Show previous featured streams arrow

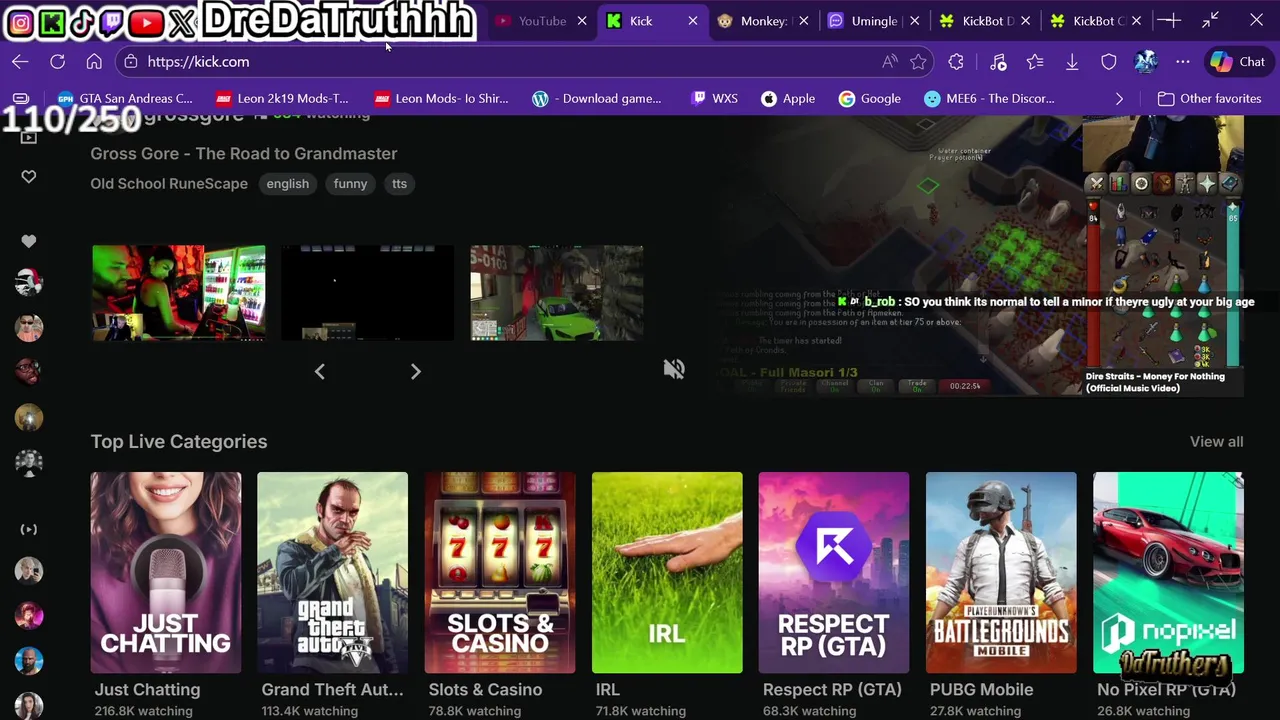point(320,371)
